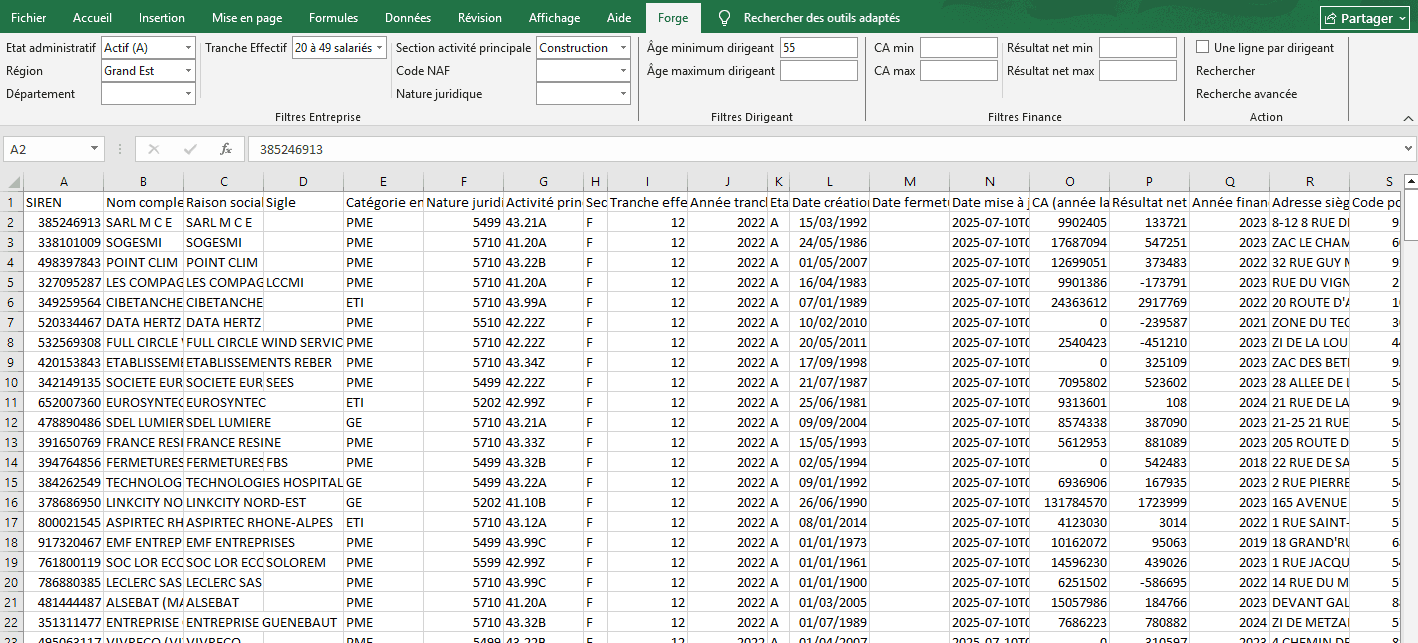
Task: Click Recherche avancée
Action: click(1246, 94)
